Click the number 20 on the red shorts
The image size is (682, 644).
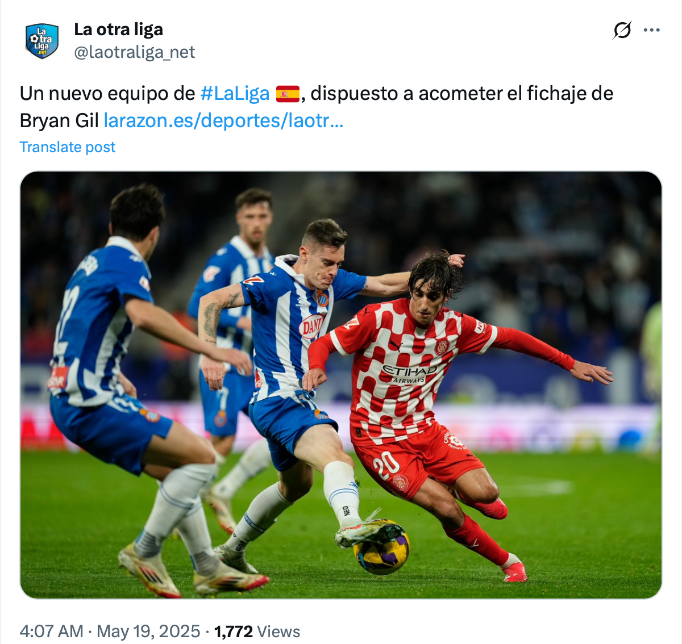tap(386, 464)
